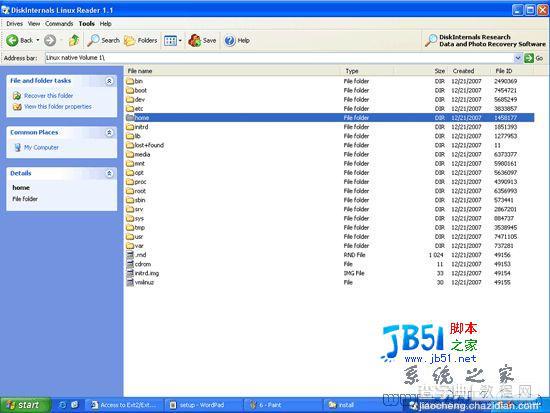
Task: Sort by Created column header
Action: pos(469,71)
